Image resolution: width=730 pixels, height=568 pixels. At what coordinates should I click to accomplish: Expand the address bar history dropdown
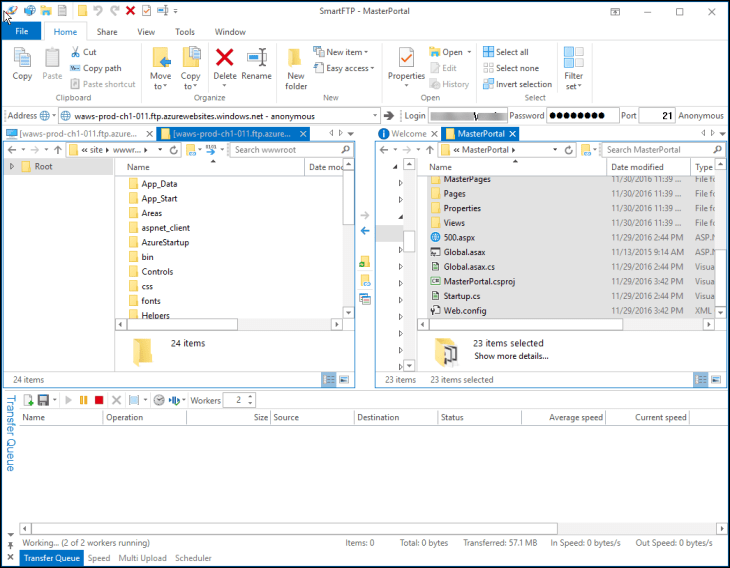(375, 115)
